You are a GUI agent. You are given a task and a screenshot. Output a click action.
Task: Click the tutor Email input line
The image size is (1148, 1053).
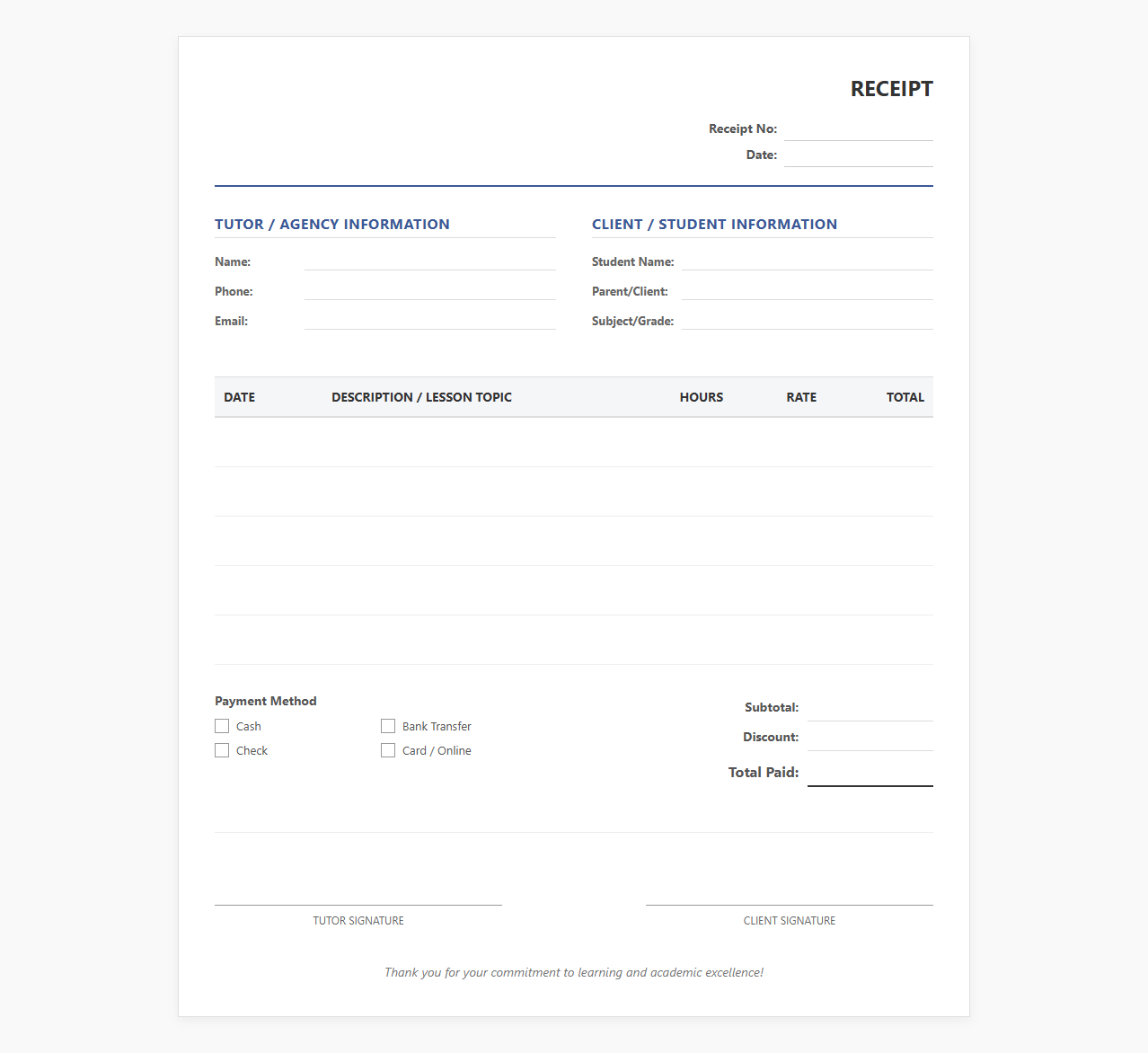point(430,320)
